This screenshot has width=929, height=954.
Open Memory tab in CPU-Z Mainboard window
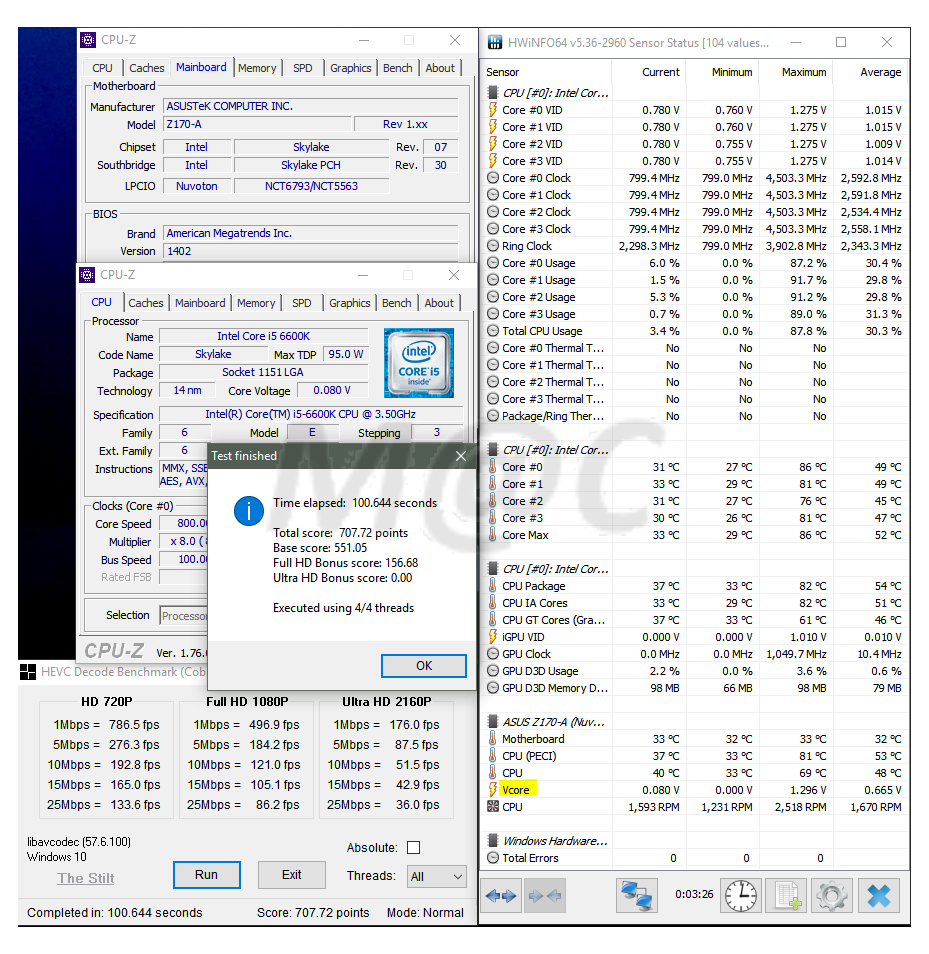click(257, 68)
